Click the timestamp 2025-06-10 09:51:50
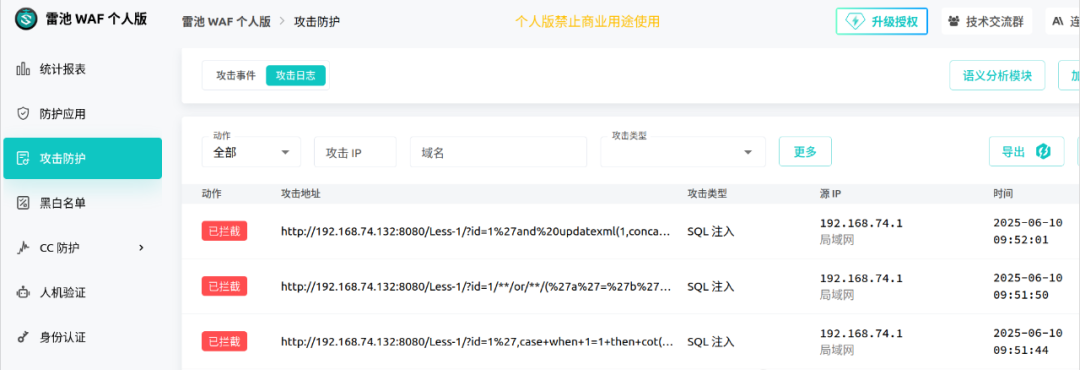1080x370 pixels. 1028,287
